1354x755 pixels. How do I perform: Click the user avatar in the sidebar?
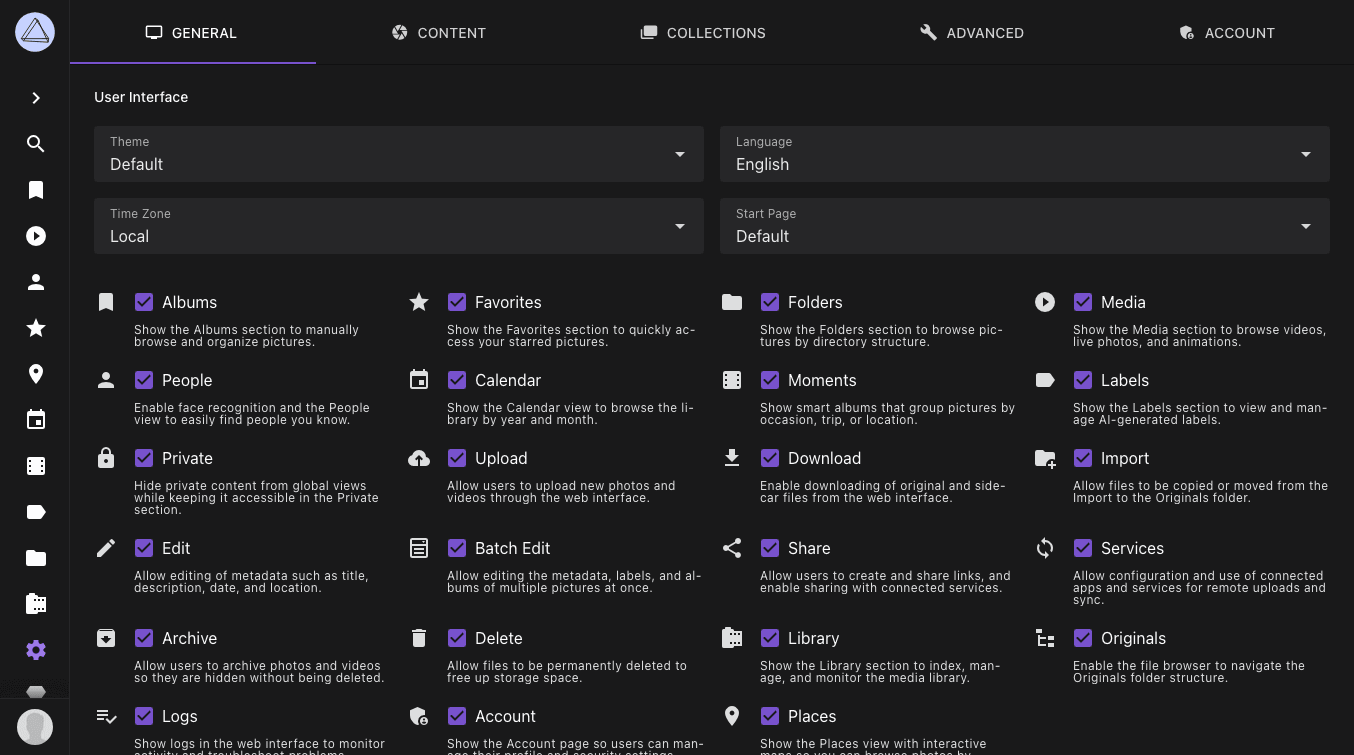point(35,727)
